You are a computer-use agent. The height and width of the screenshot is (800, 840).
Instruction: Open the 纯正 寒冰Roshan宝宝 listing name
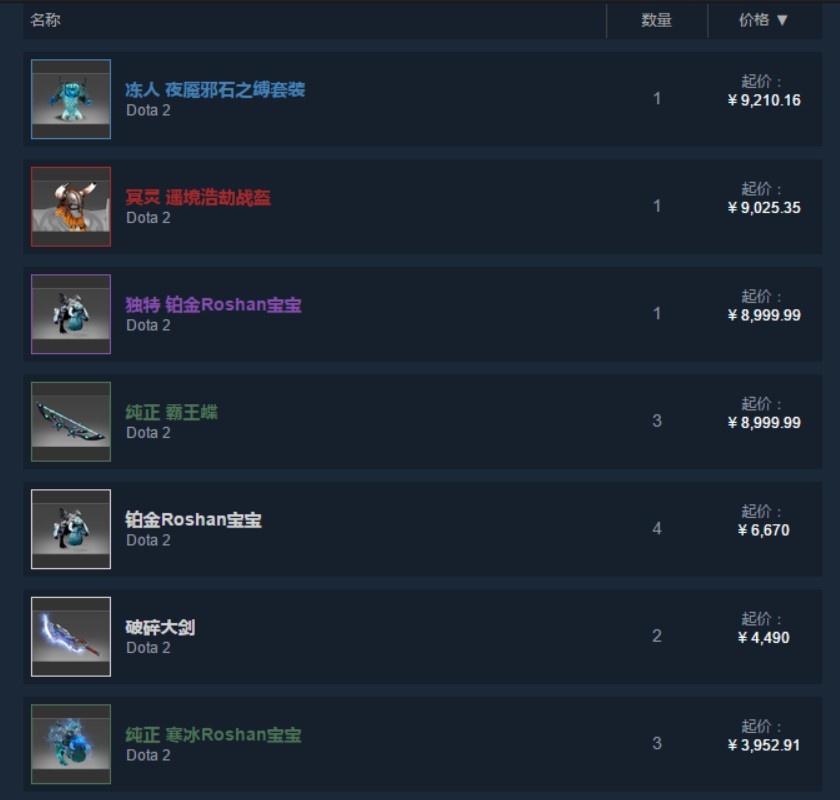(213, 735)
